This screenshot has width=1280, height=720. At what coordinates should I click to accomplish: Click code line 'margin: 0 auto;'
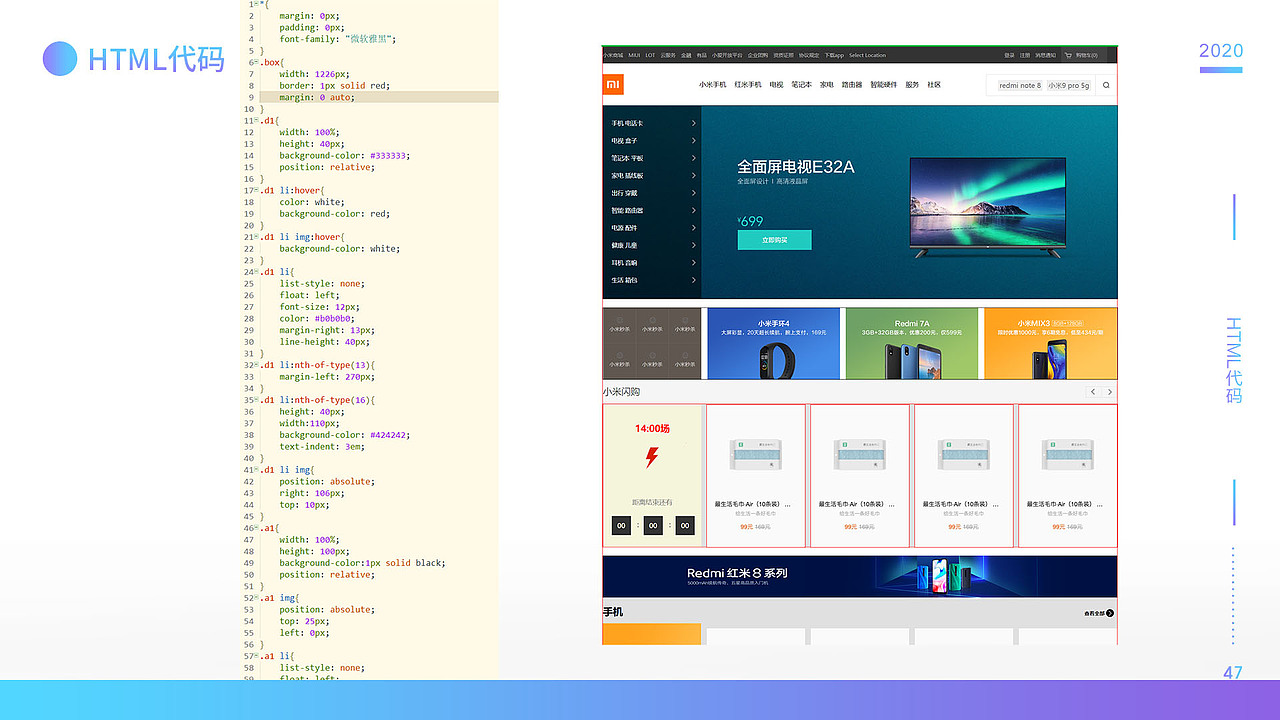tap(317, 97)
